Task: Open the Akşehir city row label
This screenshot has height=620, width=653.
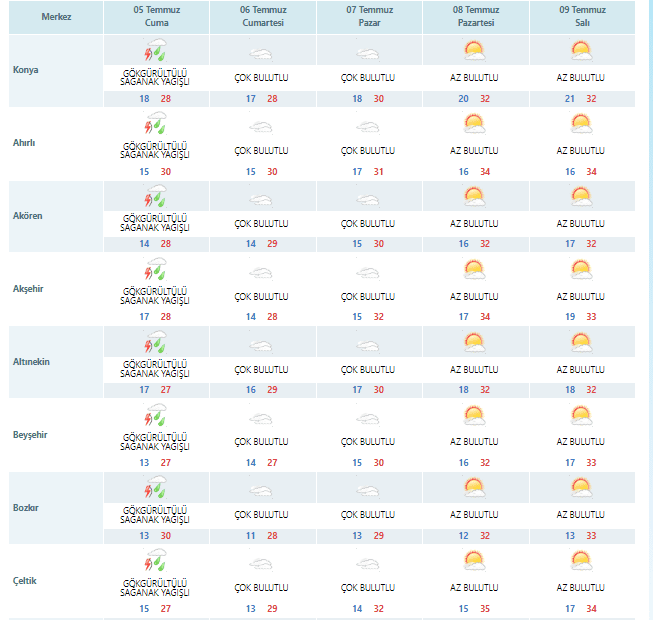Action: pos(28,289)
